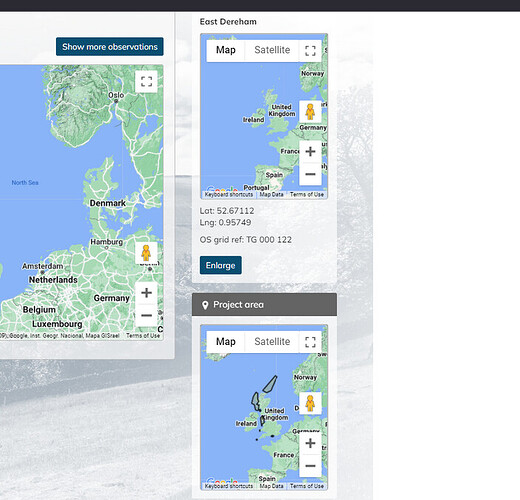The image size is (520, 500).
Task: Open Keyboard shortcuts on Project area map
Action: 229,486
